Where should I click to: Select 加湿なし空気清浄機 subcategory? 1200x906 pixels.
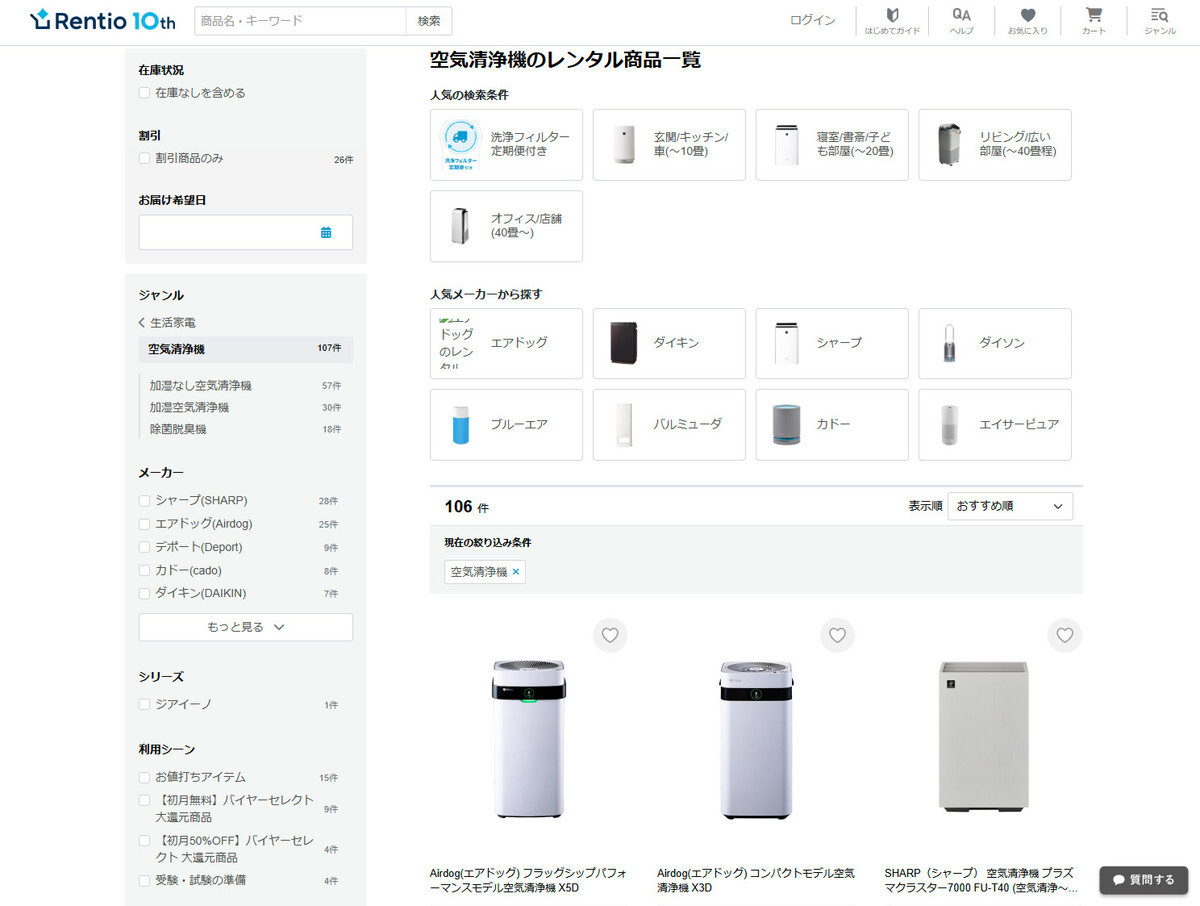pyautogui.click(x=200, y=386)
